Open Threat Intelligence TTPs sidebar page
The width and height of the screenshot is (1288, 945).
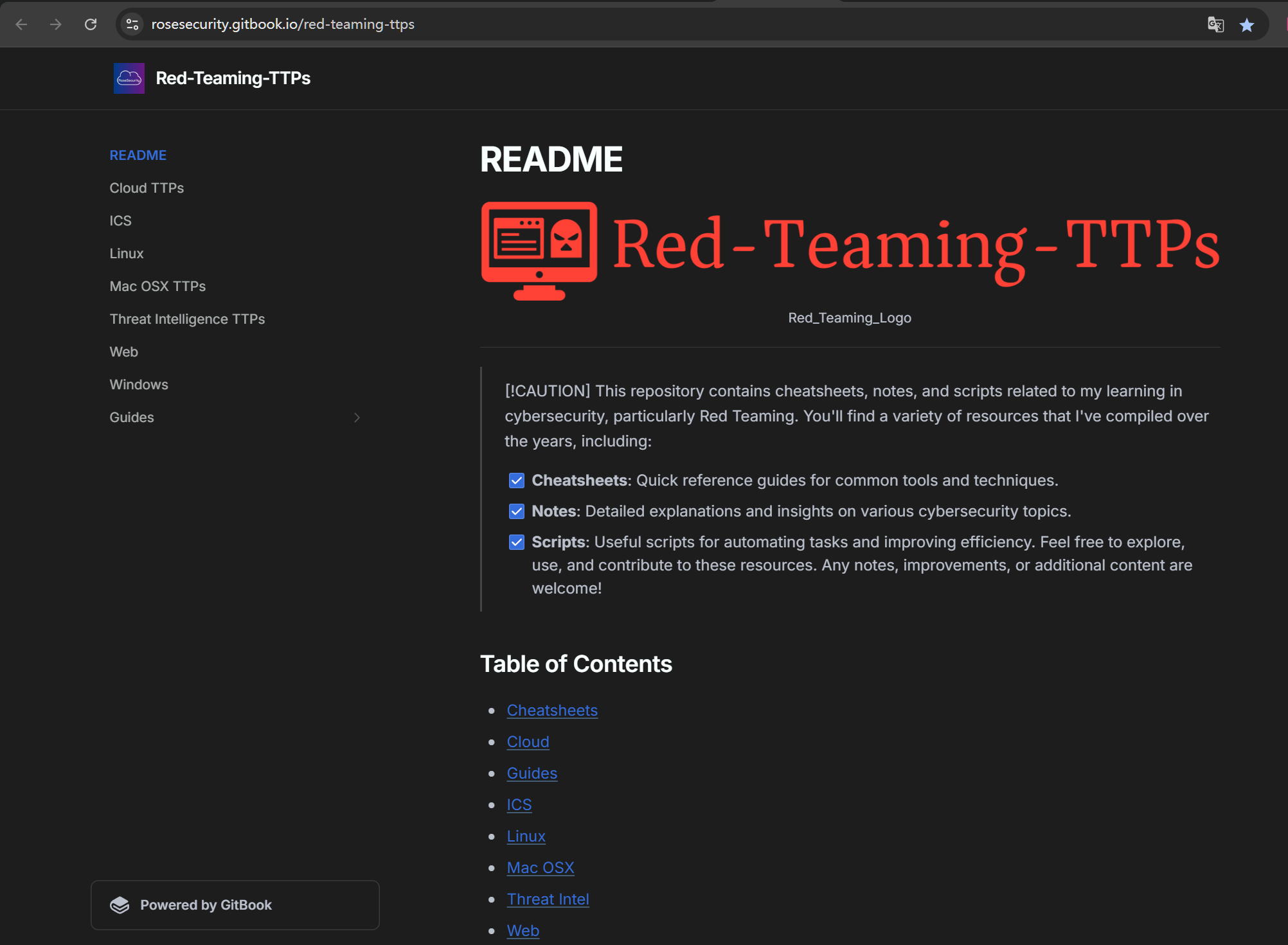click(187, 319)
